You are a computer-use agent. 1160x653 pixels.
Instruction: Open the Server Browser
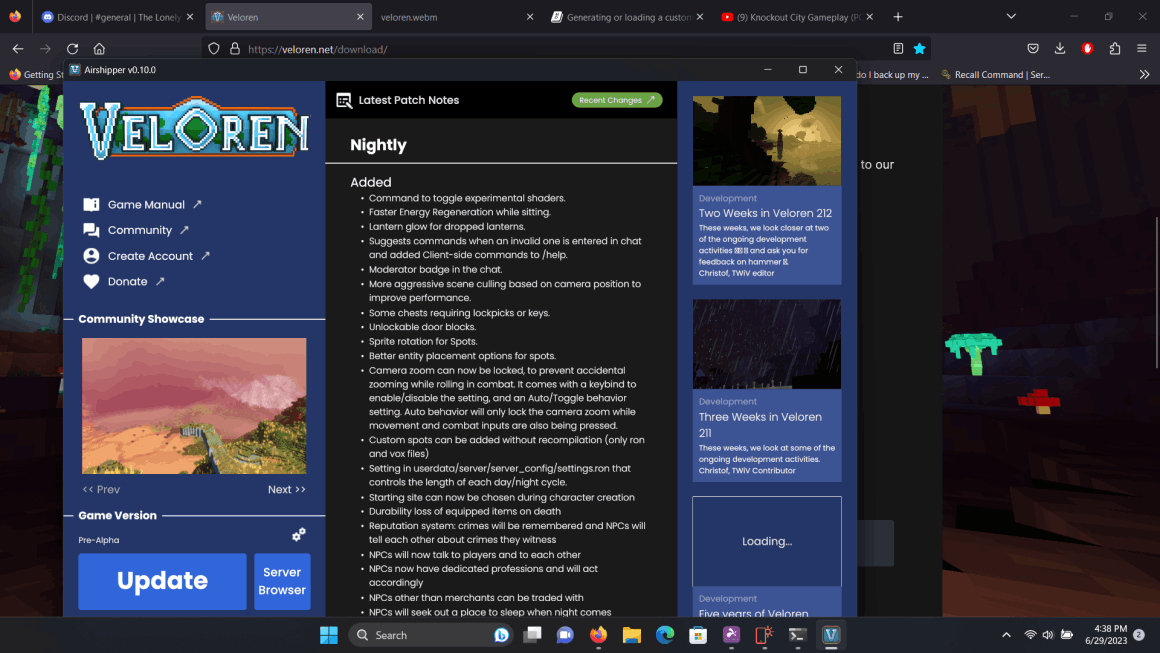(282, 581)
